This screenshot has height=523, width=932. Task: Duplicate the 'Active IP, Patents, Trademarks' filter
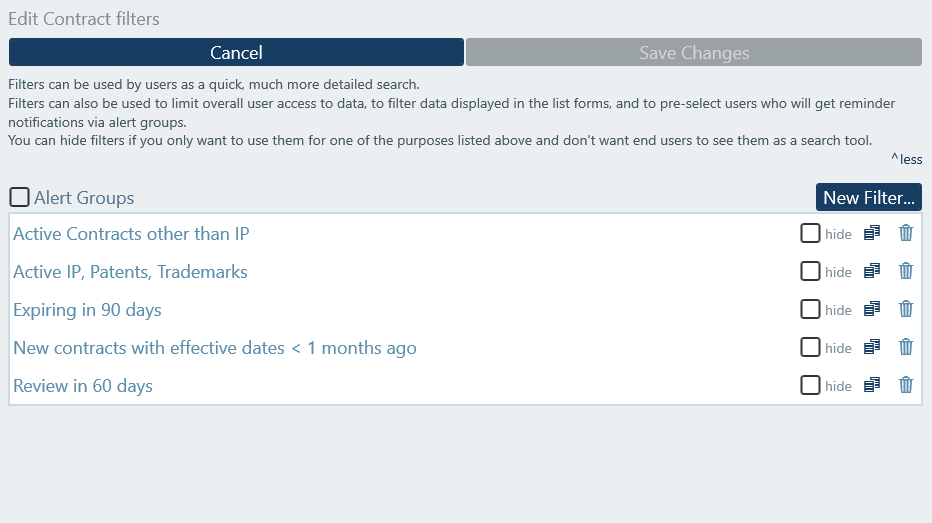(x=872, y=271)
